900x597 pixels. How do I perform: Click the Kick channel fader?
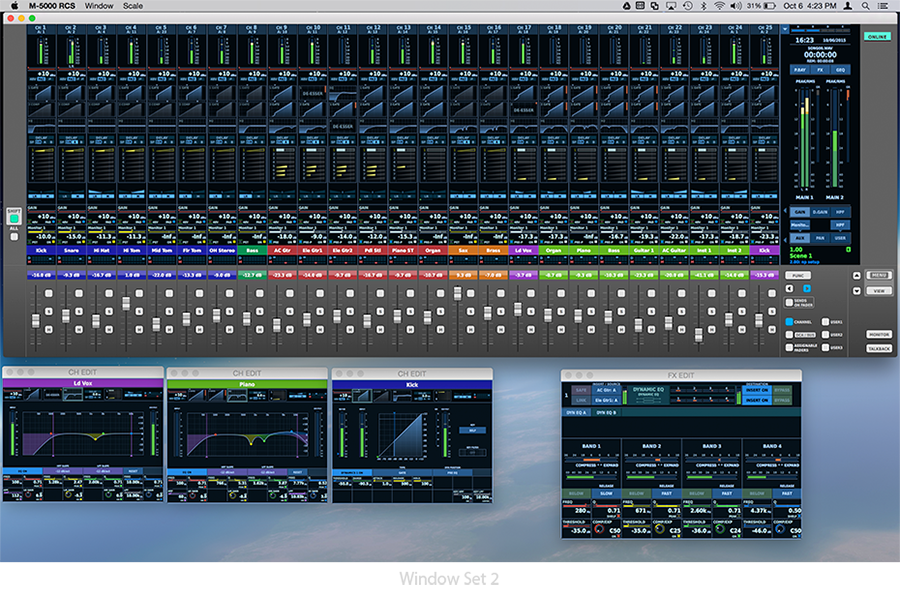point(35,319)
